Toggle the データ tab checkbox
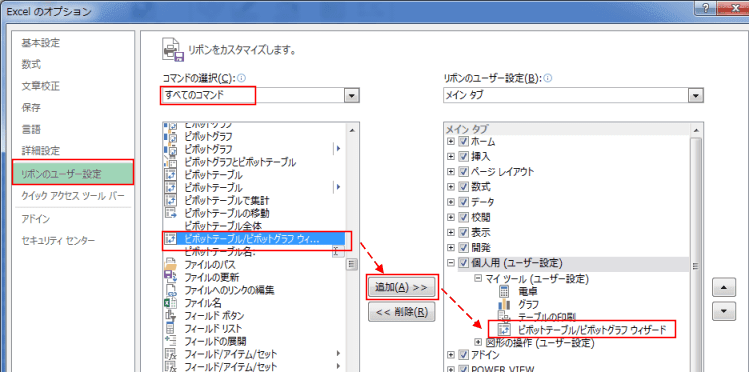 tap(463, 202)
